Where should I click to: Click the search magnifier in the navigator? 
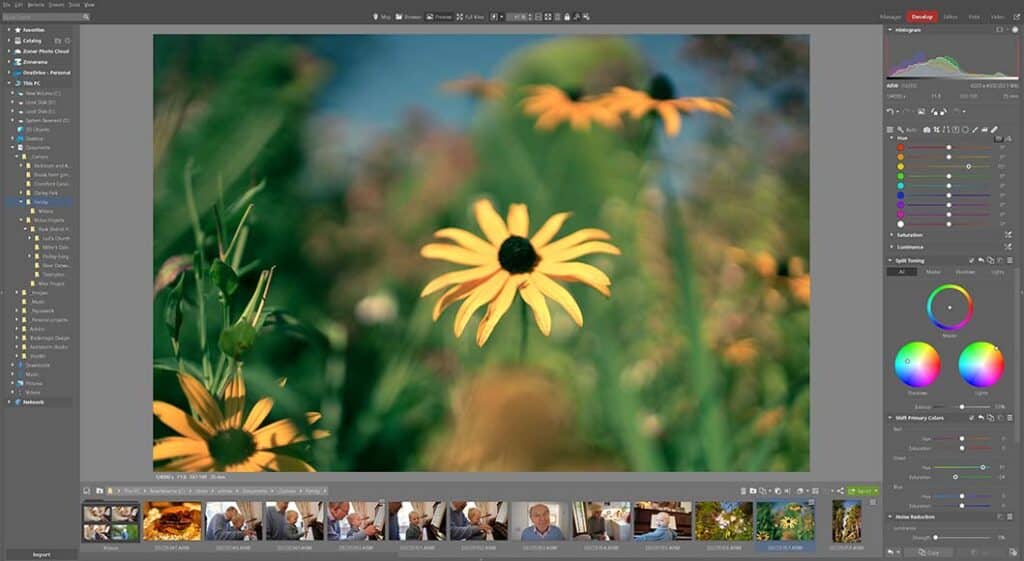(x=86, y=17)
